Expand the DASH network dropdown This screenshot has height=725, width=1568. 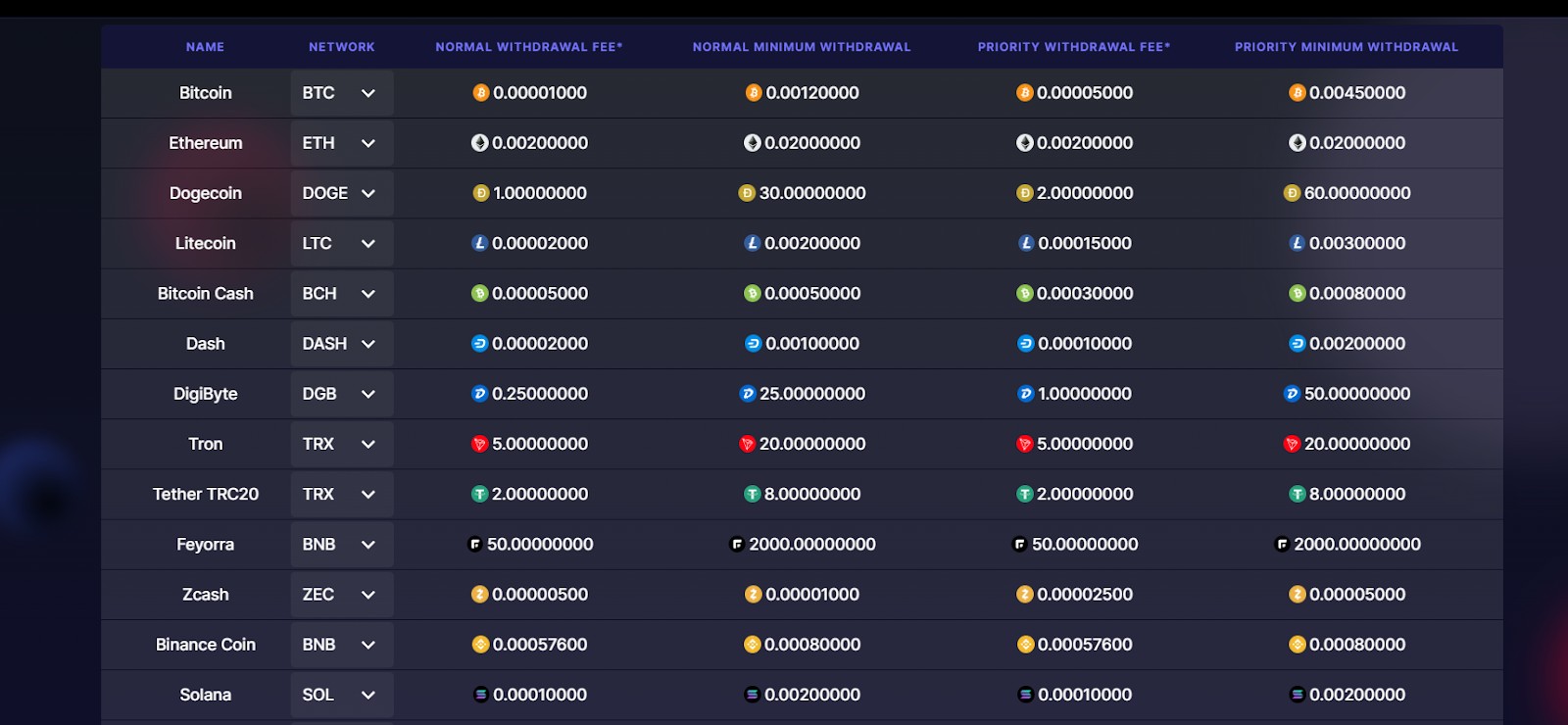[x=342, y=344]
